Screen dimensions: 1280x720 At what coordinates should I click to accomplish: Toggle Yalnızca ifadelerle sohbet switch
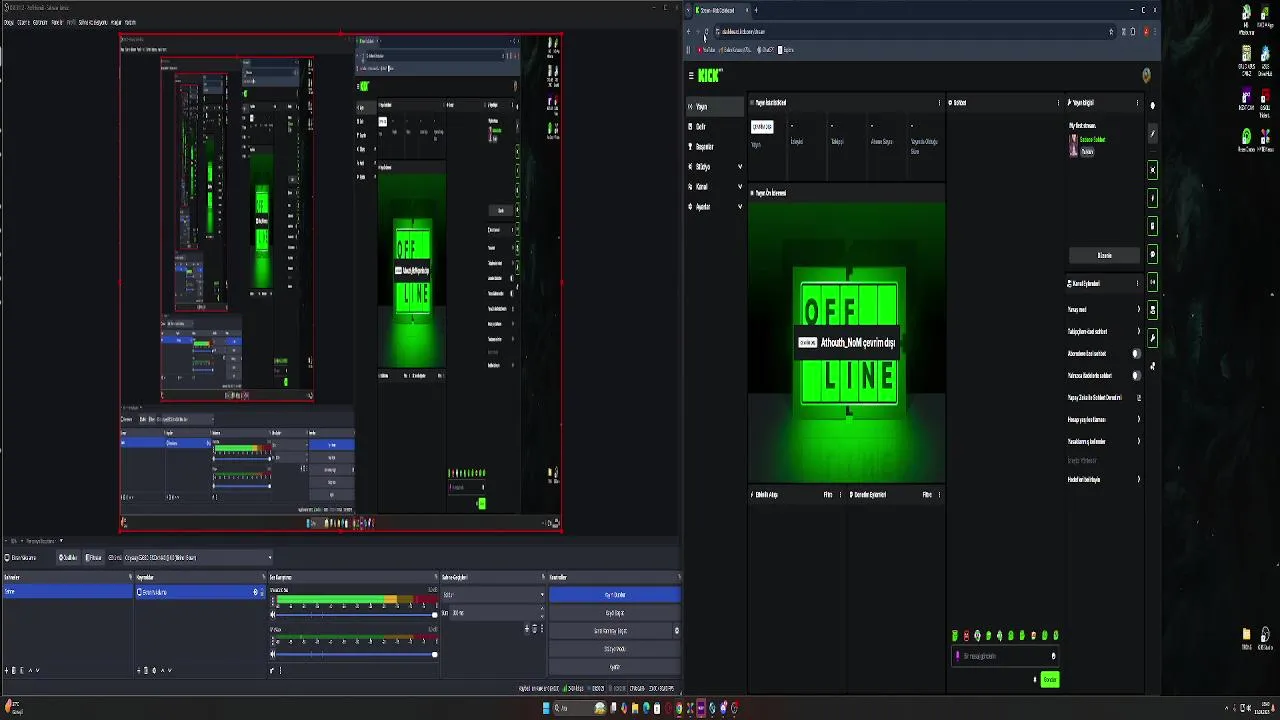point(1136,375)
